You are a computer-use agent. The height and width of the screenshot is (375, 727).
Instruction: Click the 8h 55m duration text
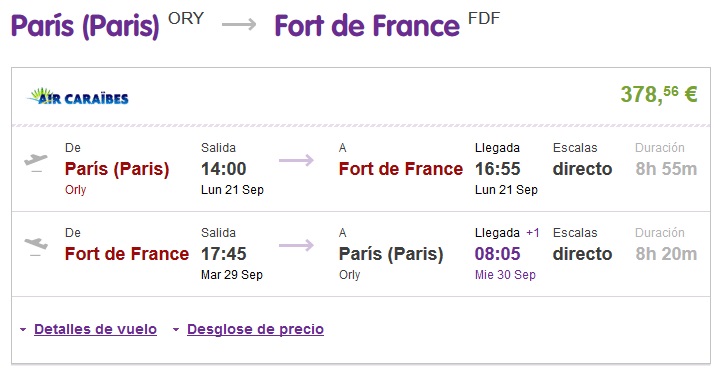coord(666,169)
